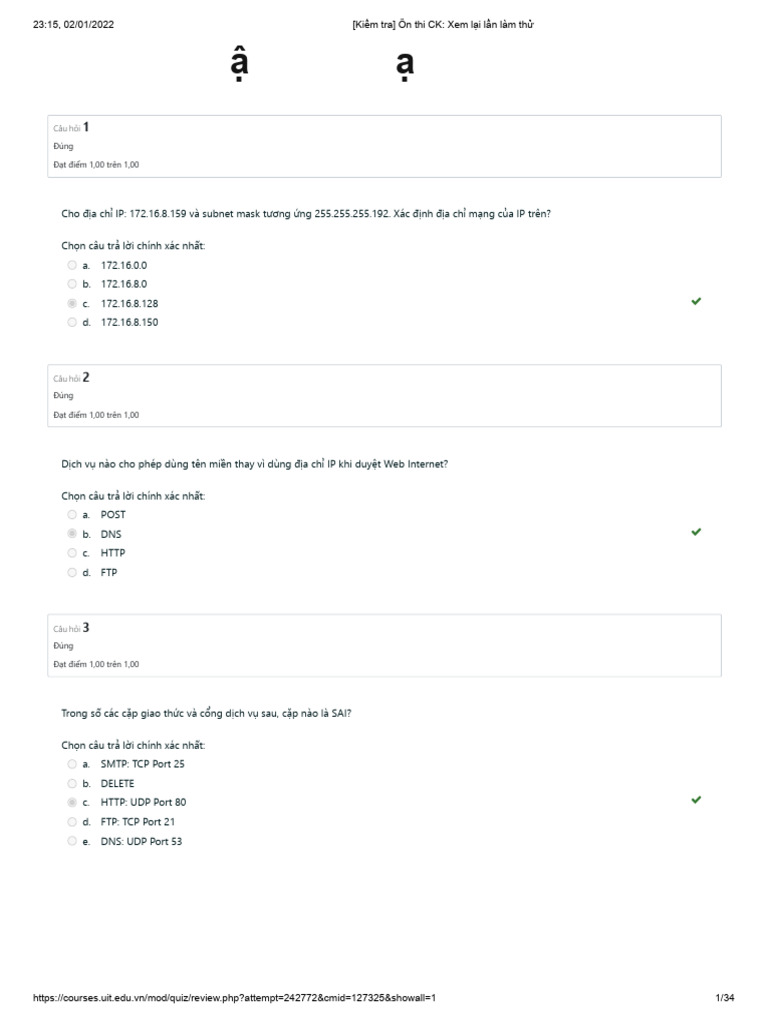Viewport: 768px width, 1024px height.
Task: Choose radio option b. DELETE
Action: click(72, 783)
